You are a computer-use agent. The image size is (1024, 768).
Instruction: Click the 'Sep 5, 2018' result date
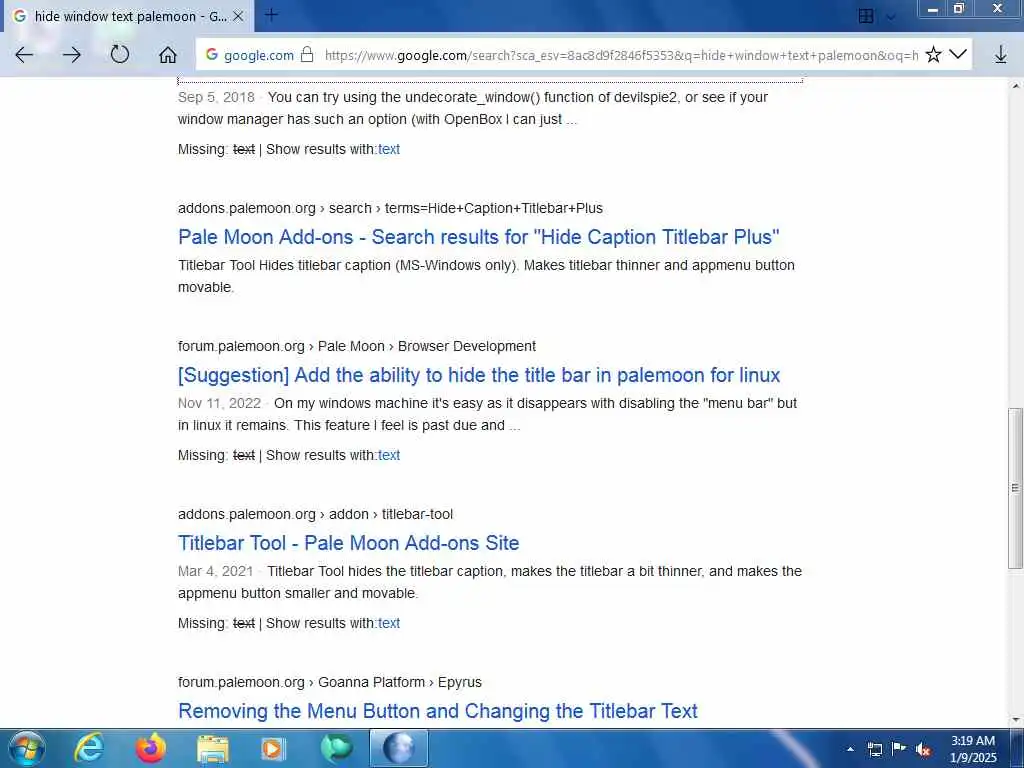216,97
